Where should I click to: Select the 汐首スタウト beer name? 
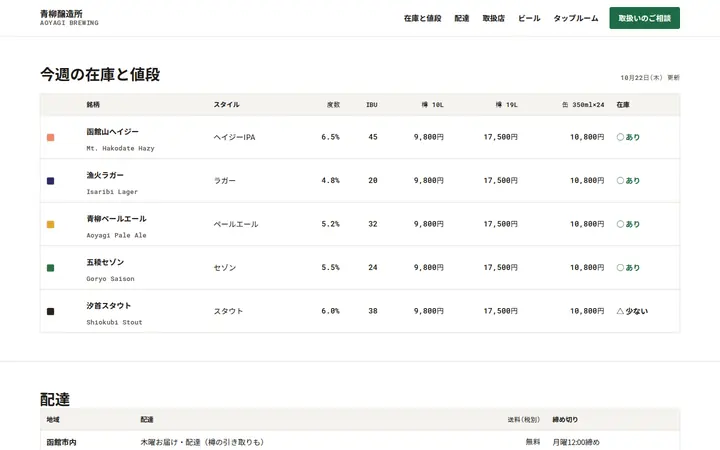[x=109, y=306]
